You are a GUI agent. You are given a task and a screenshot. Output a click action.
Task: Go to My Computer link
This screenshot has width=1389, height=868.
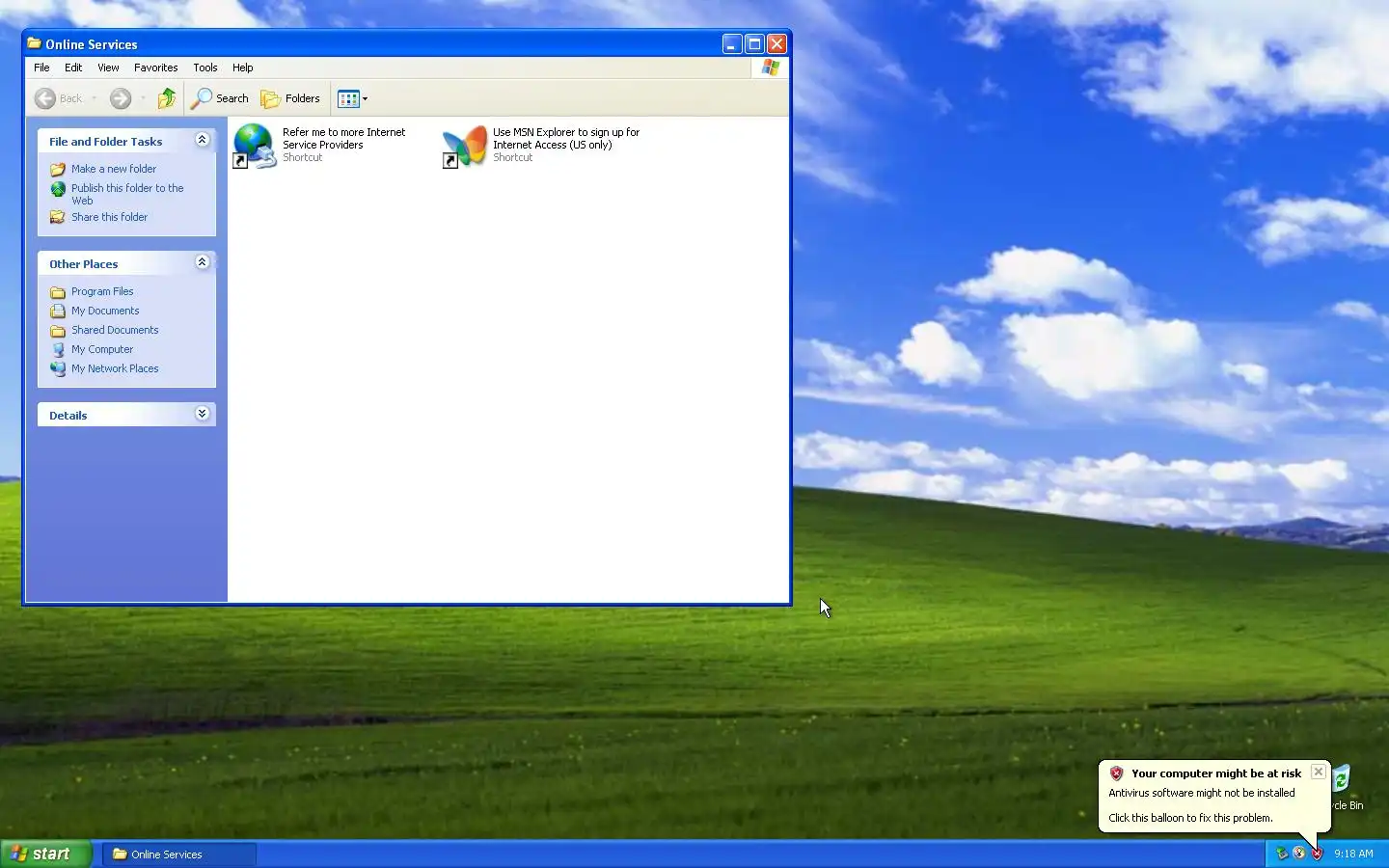coord(102,349)
